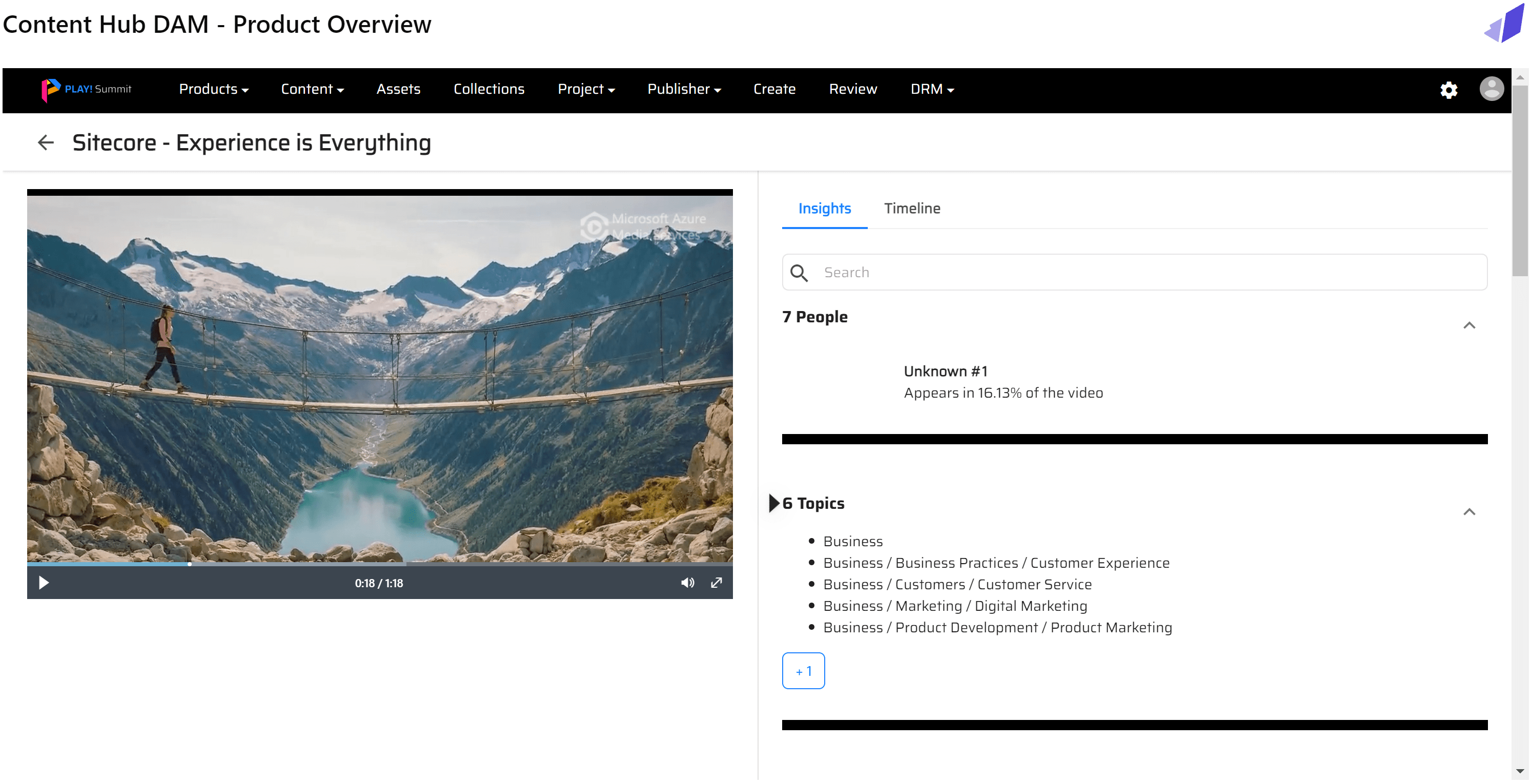
Task: Show one more topic with +1 button
Action: [803, 670]
